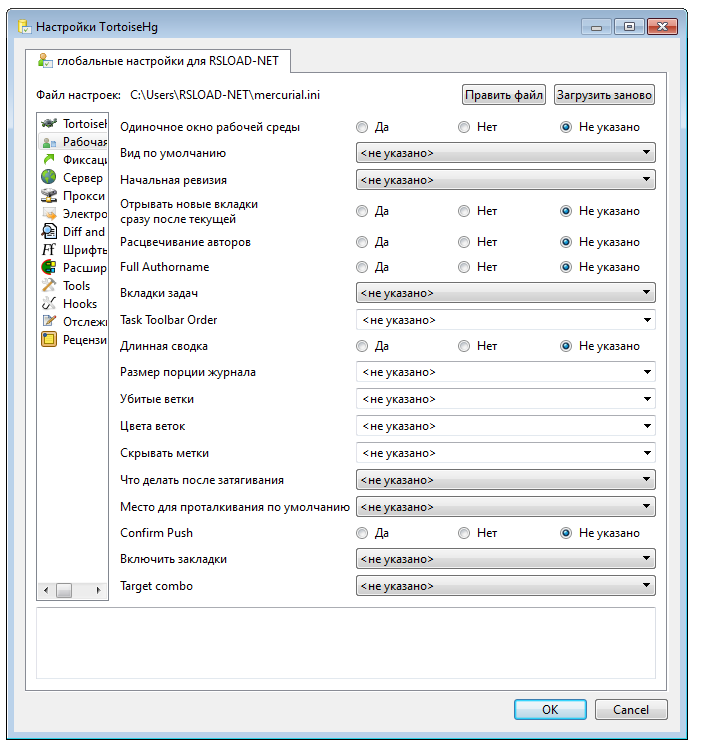This screenshot has height=746, width=705.
Task: Select the Diff and item in the settings list
Action: [73, 232]
